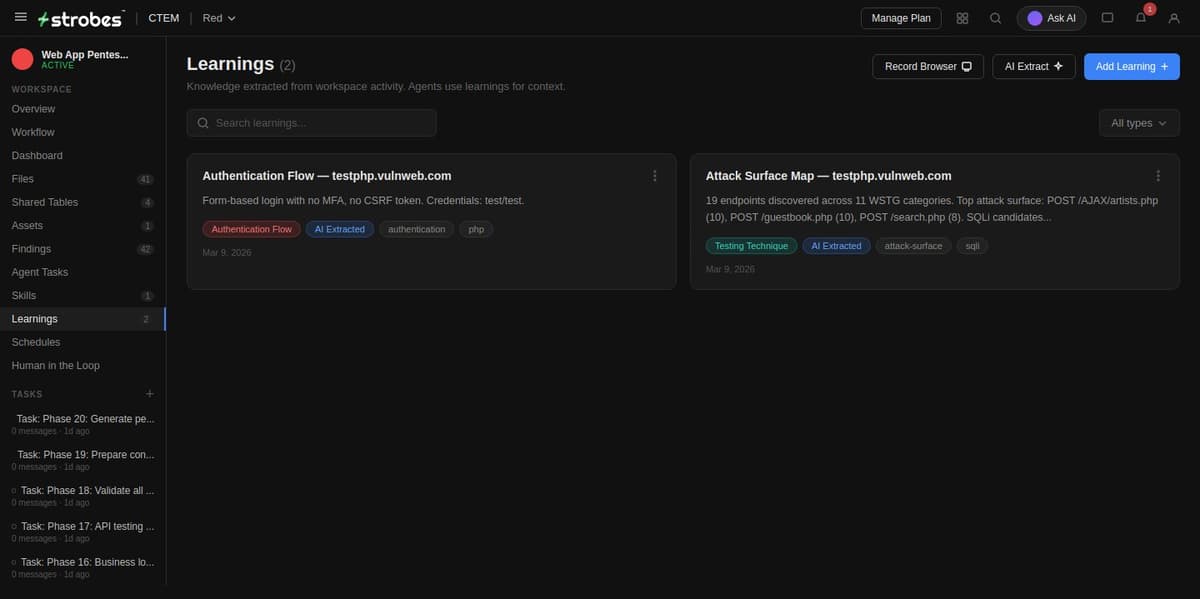Click the search magnifier icon in top bar
This screenshot has height=599, width=1200.
(995, 18)
